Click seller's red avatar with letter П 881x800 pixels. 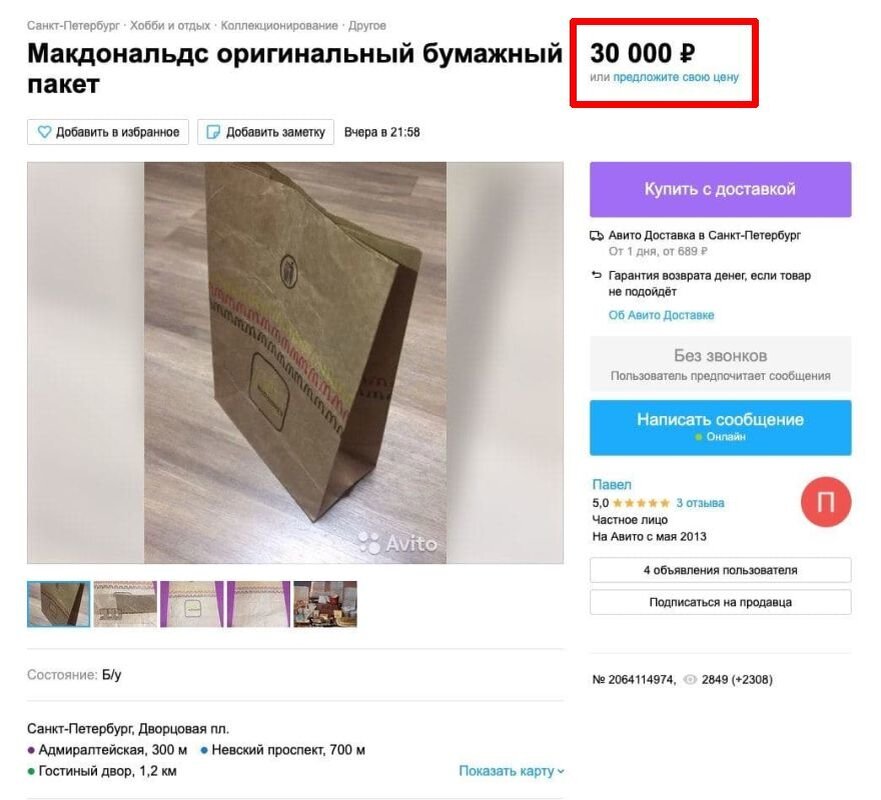tap(826, 502)
